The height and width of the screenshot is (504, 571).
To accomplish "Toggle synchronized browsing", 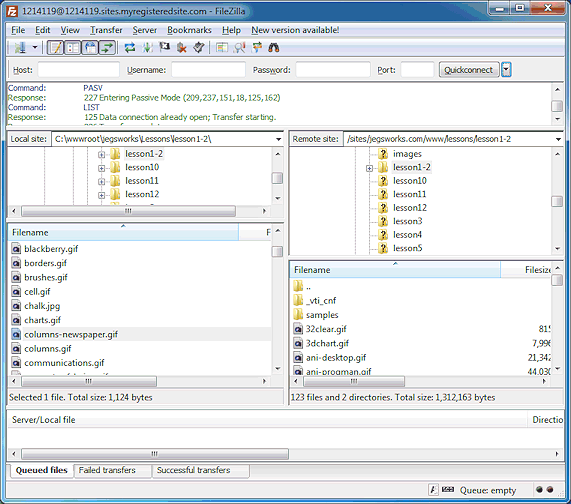I will point(257,47).
